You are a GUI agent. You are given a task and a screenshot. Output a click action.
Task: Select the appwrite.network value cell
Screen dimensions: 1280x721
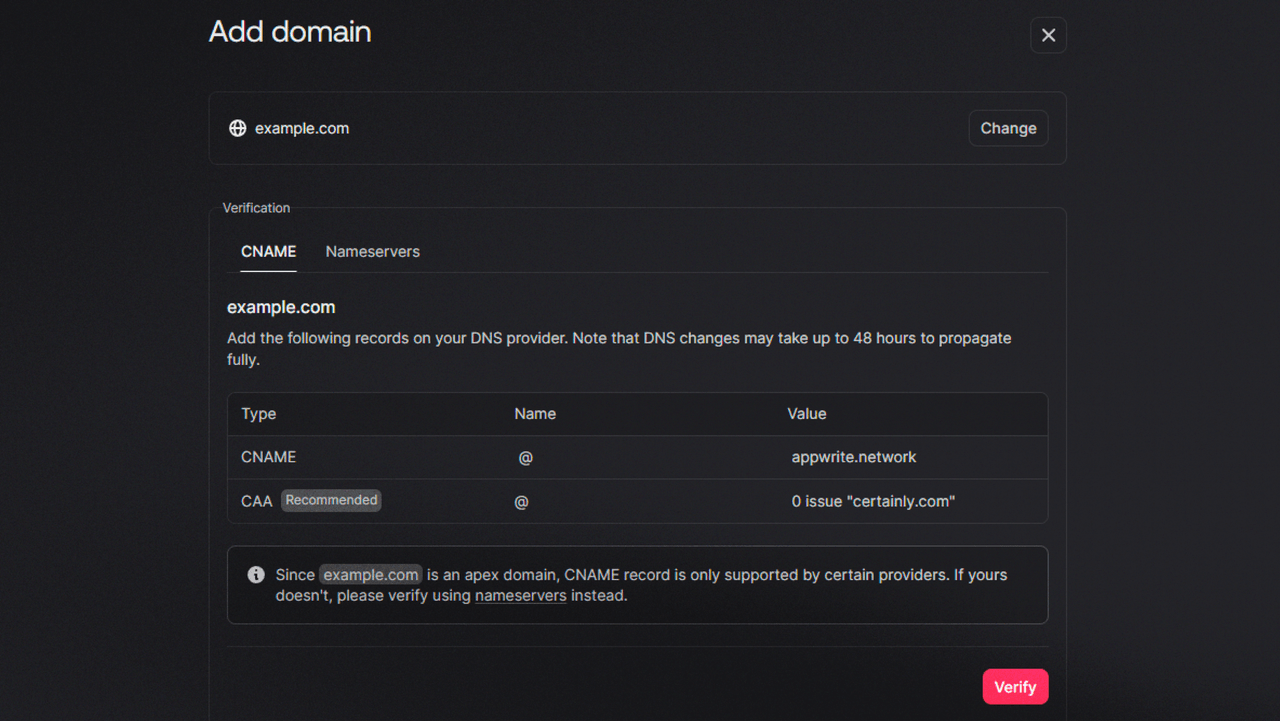[854, 457]
